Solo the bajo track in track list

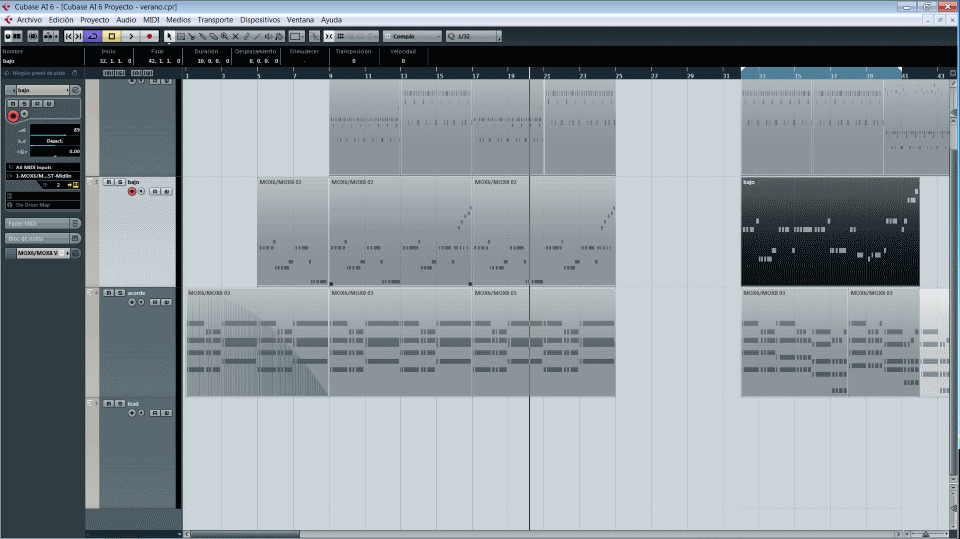(120, 182)
